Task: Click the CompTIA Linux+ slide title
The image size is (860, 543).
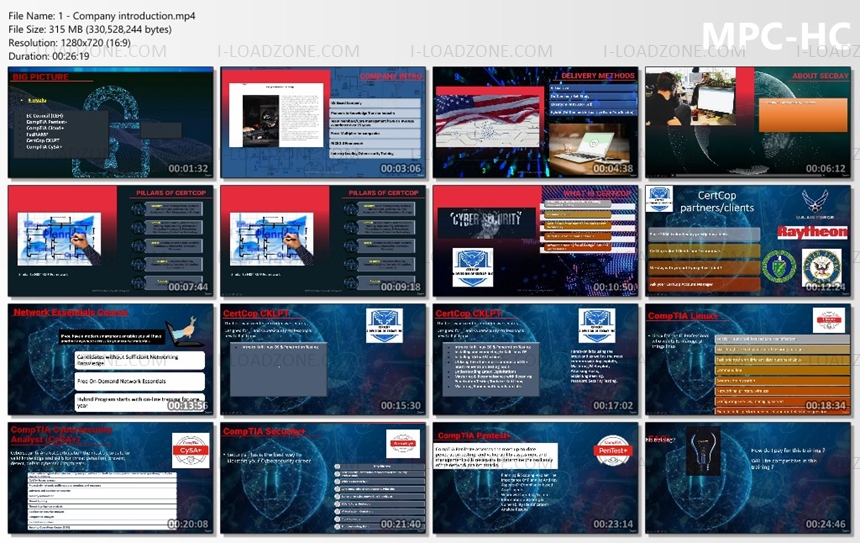Action: click(x=683, y=316)
